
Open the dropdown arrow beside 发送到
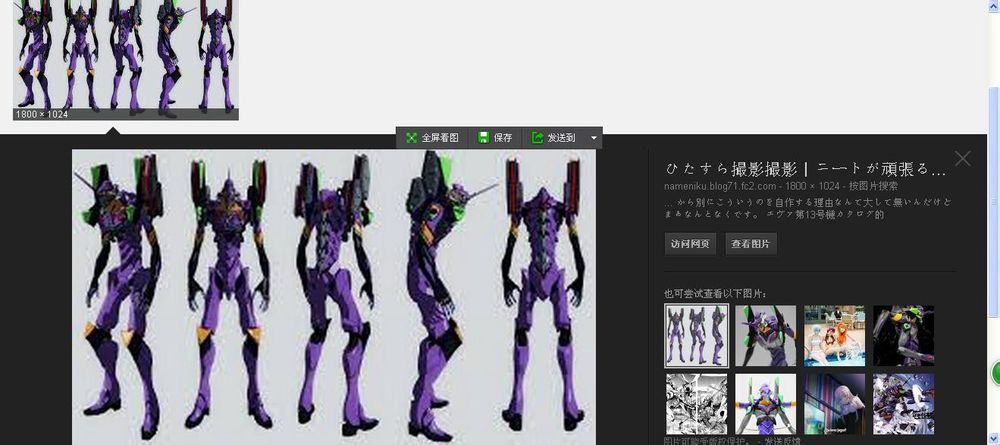point(594,138)
